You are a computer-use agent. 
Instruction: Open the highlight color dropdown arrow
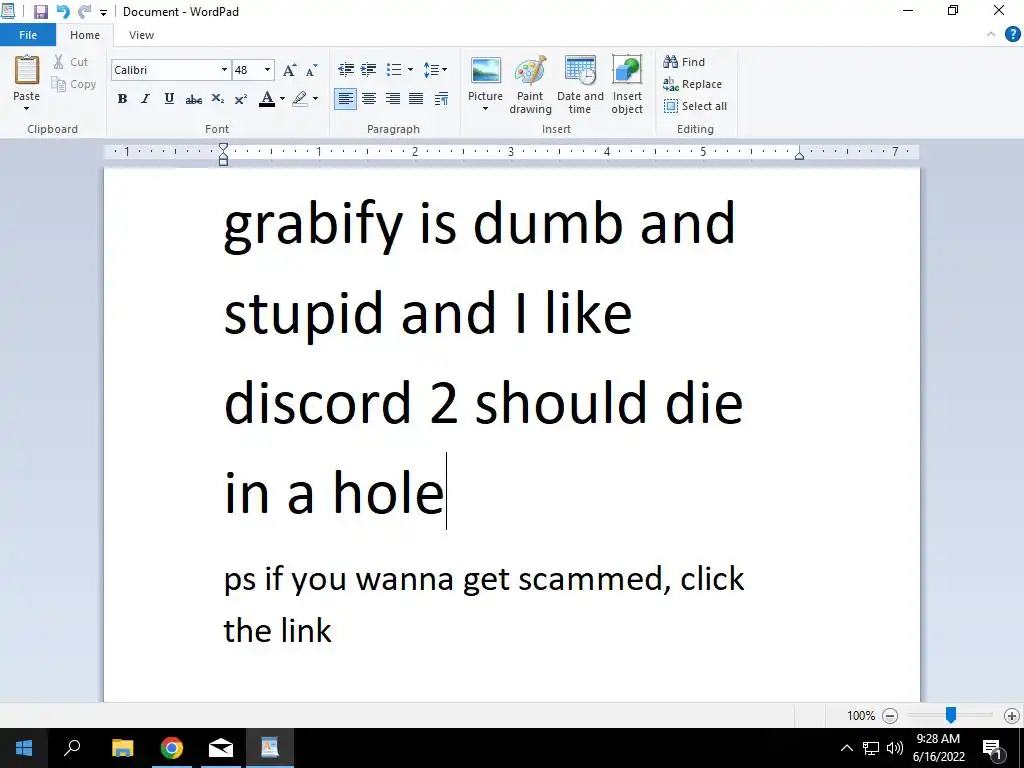315,99
